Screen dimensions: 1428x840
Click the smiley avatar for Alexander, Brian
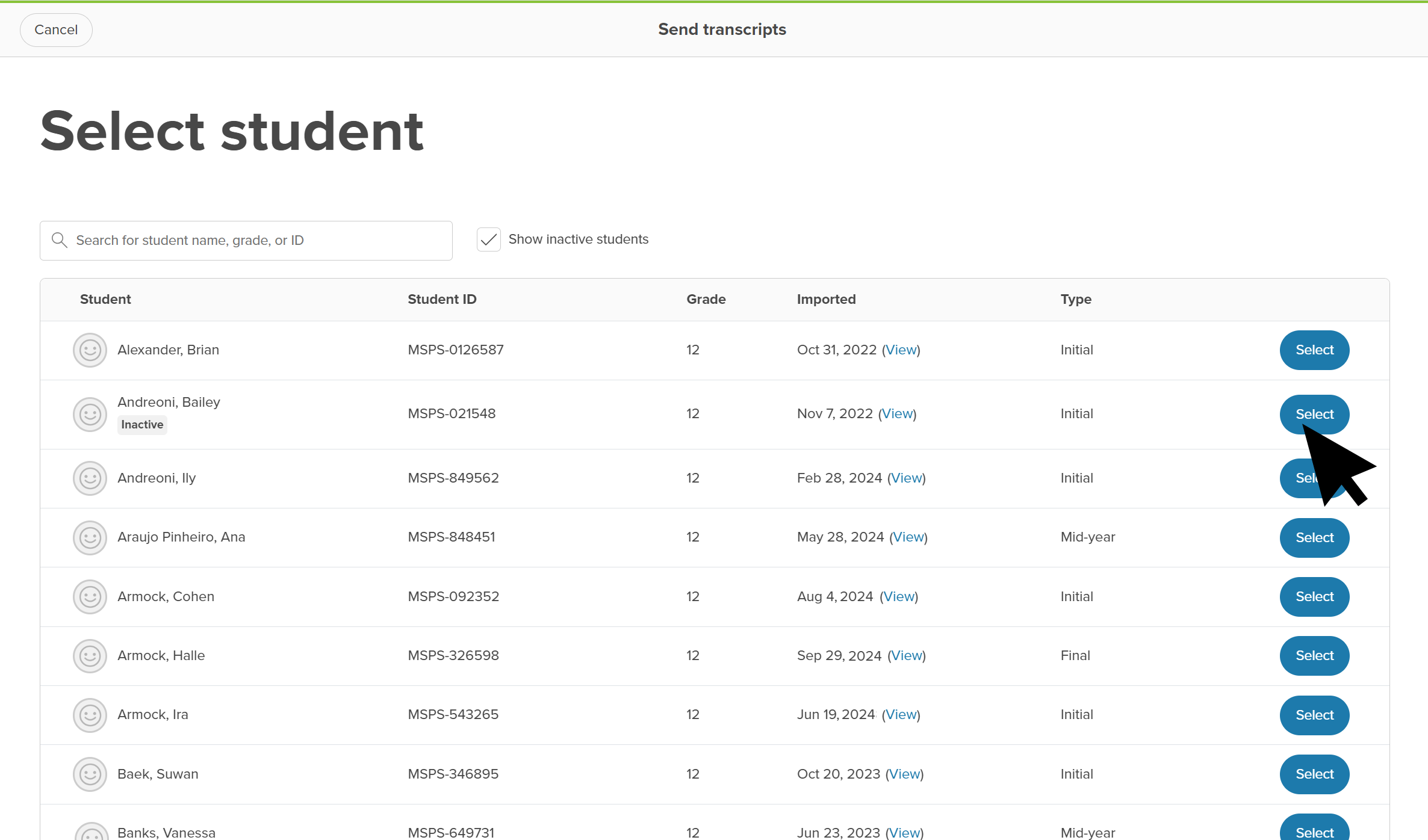click(x=89, y=350)
